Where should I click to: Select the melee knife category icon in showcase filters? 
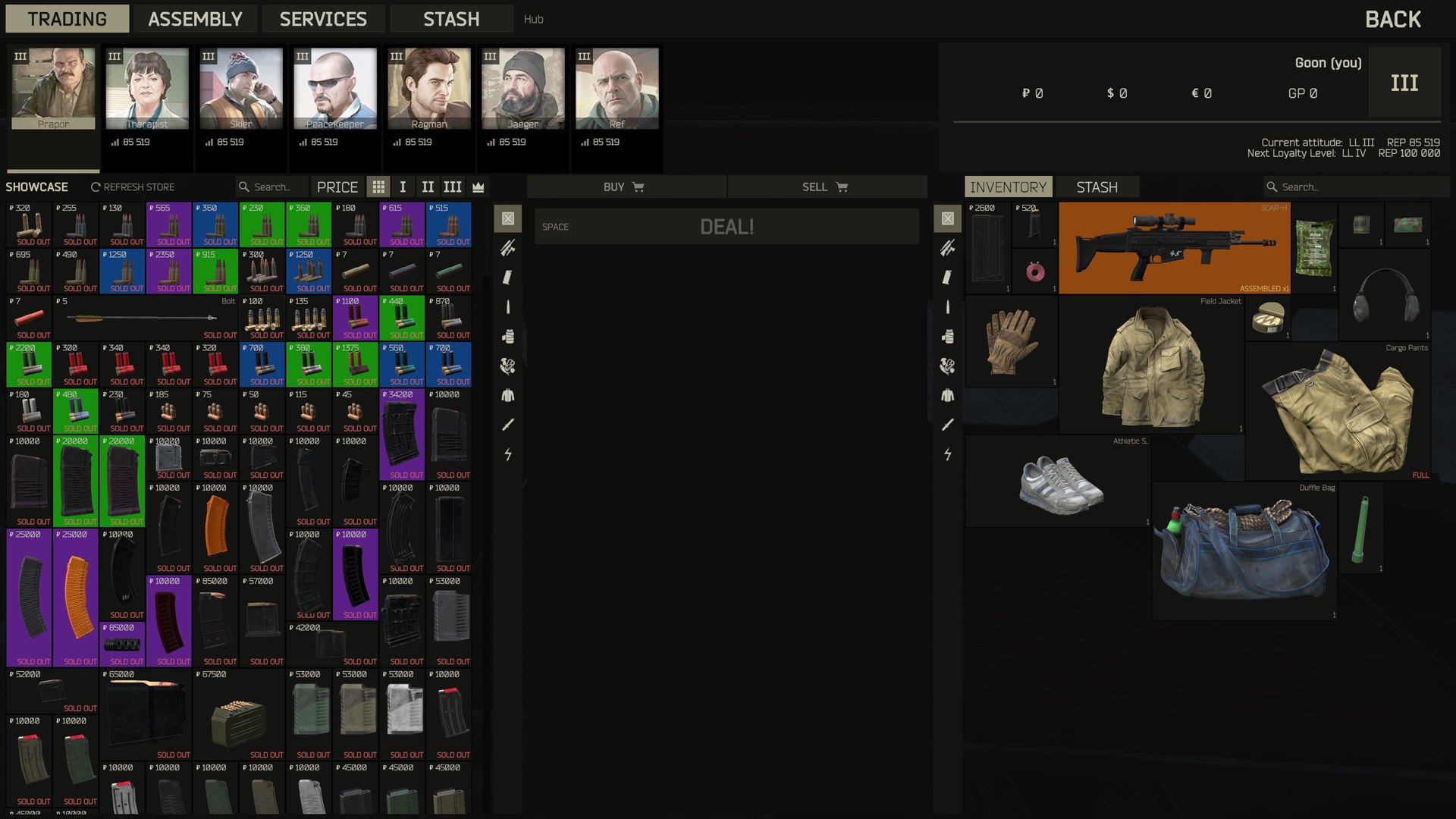[x=508, y=425]
